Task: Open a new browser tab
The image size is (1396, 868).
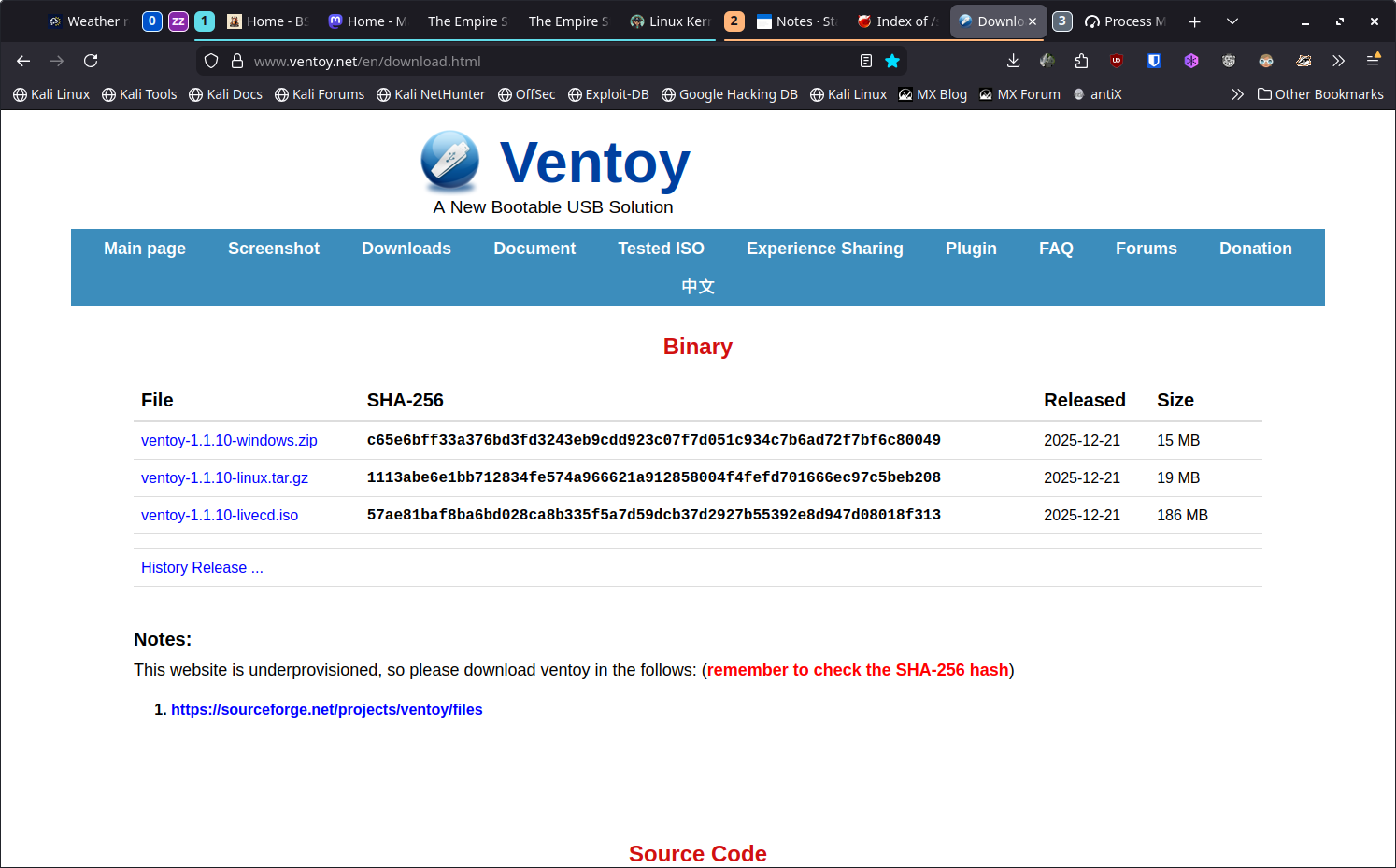Action: [x=1194, y=21]
